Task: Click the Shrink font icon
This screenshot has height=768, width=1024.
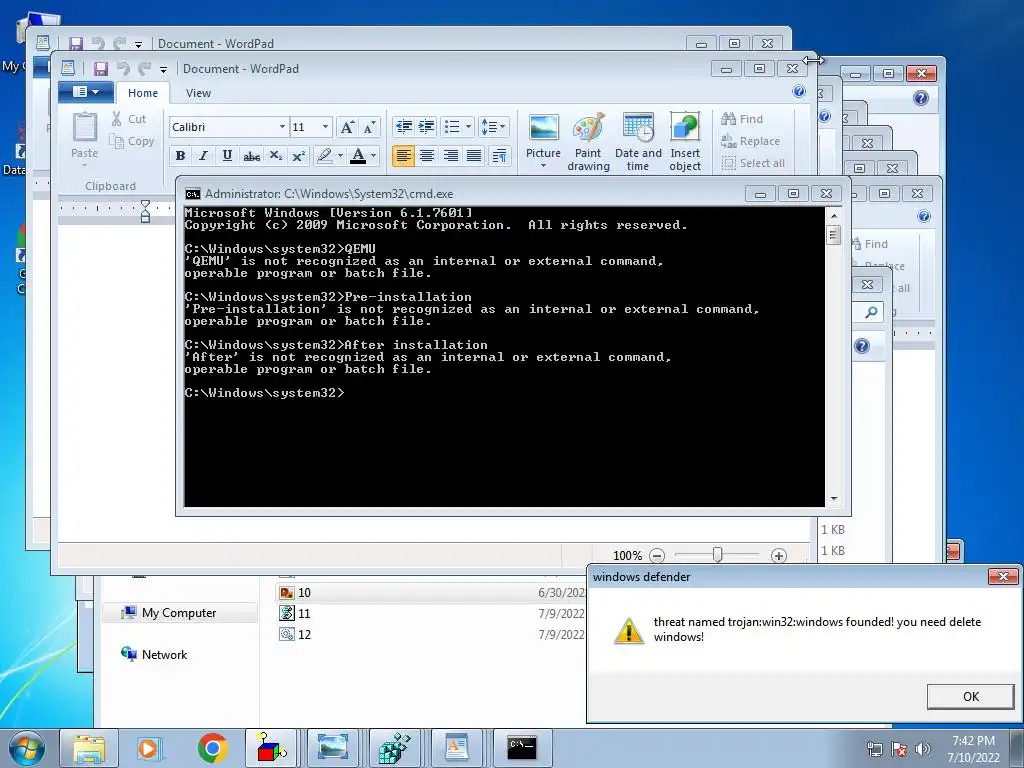Action: point(369,127)
